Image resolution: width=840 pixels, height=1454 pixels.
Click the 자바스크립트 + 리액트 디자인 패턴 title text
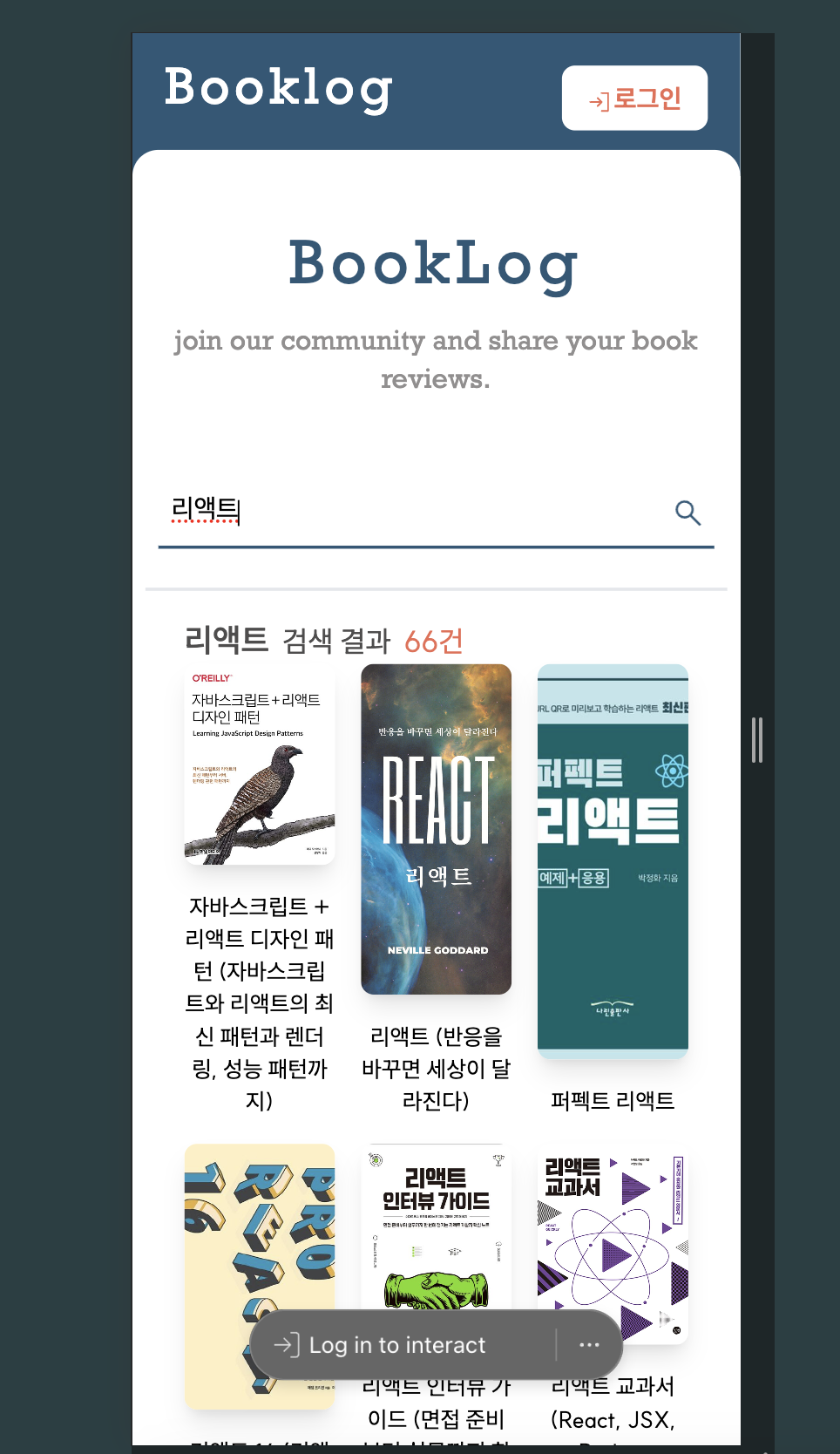pyautogui.click(x=260, y=1003)
